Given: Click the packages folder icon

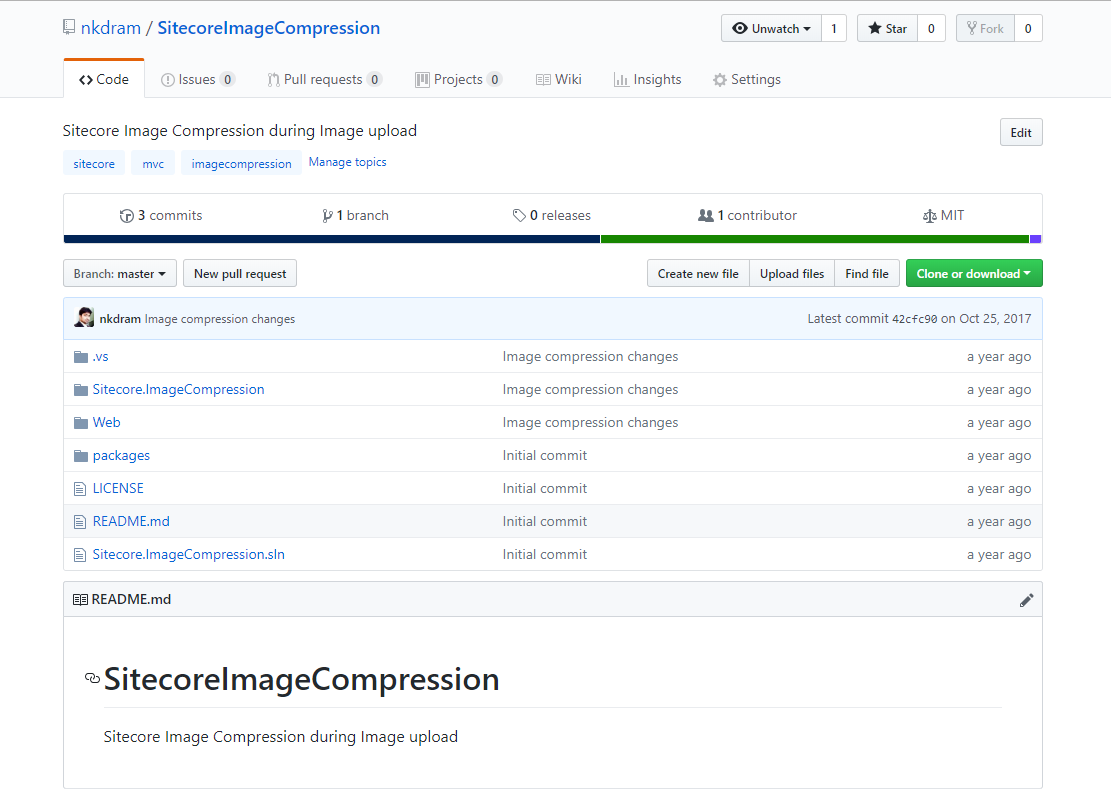Looking at the screenshot, I should 81,456.
